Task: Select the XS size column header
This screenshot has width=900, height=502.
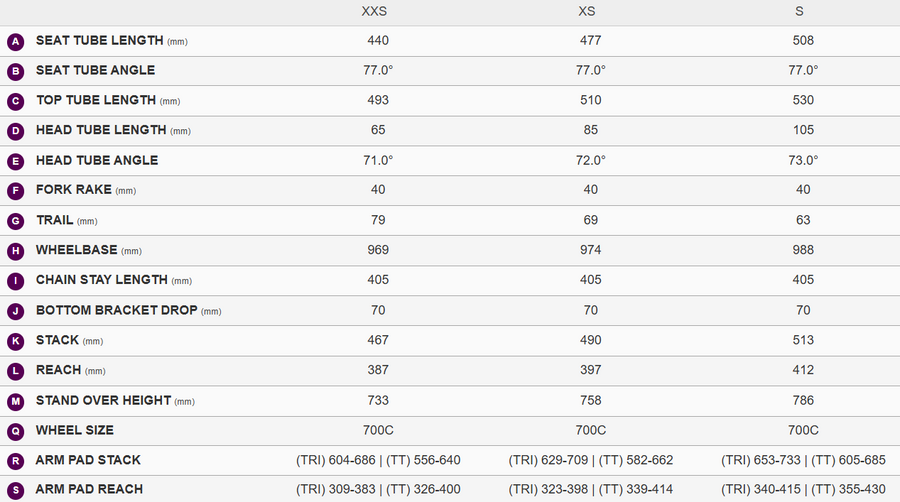Action: coord(587,11)
